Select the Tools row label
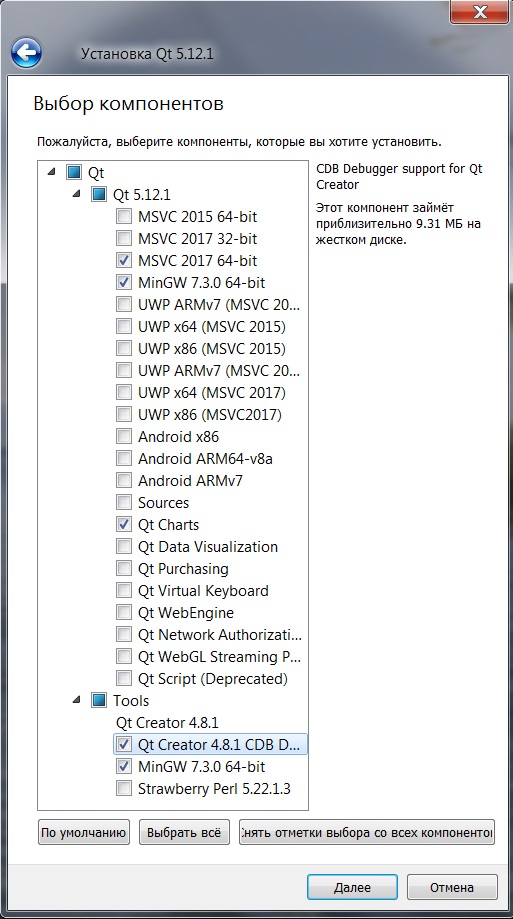This screenshot has height=919, width=513. (x=131, y=700)
